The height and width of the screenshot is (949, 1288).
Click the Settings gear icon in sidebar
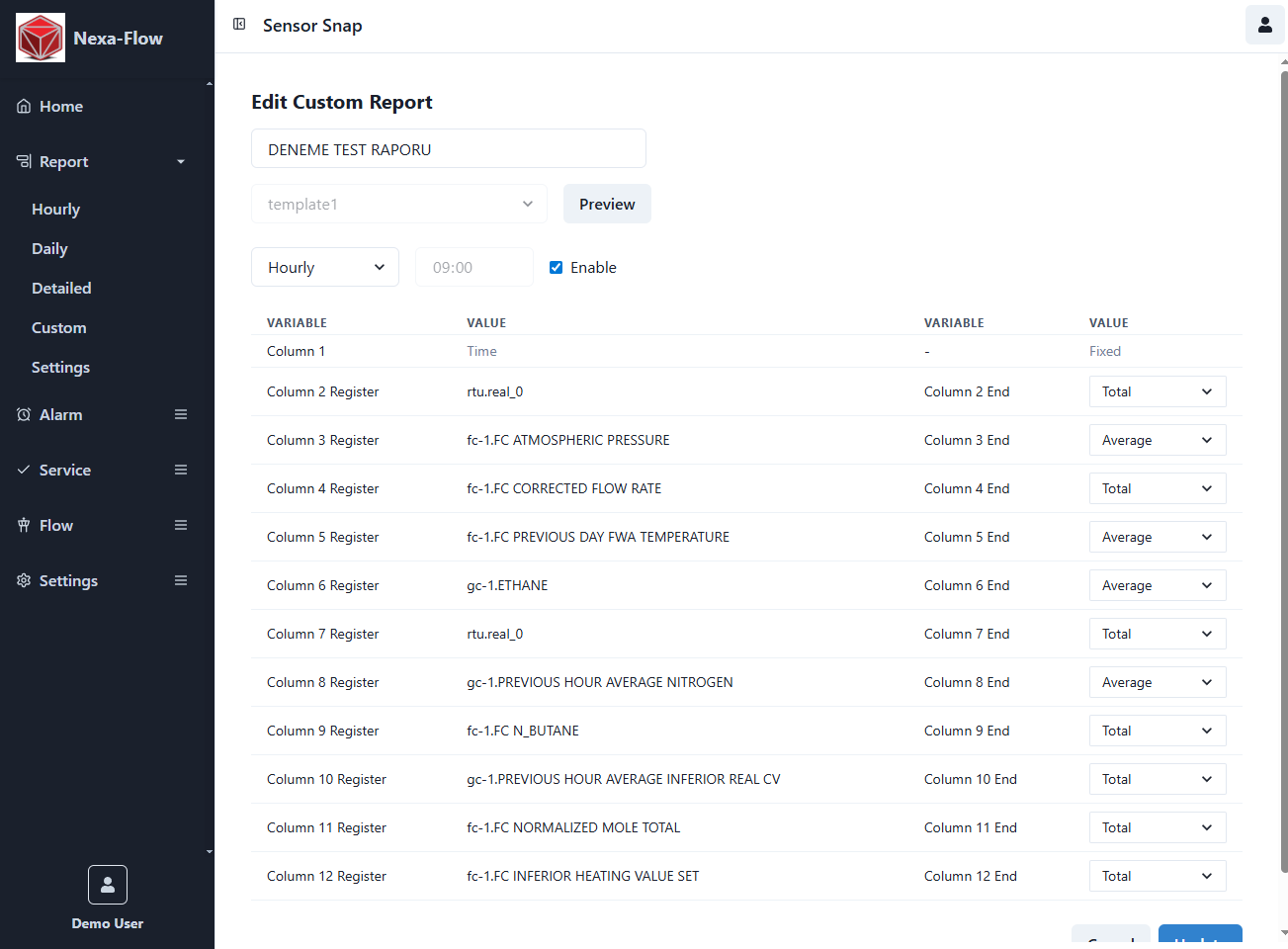[x=23, y=580]
